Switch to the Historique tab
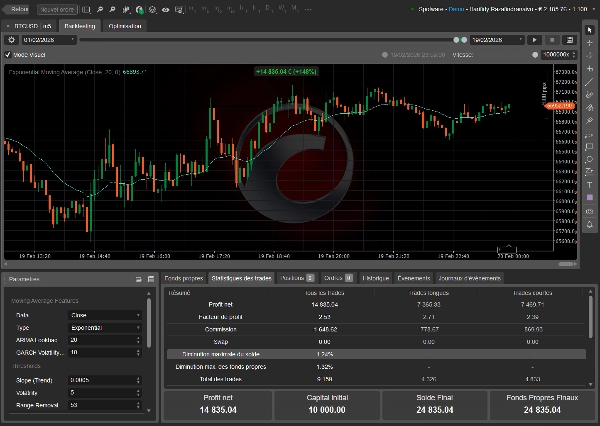 [375, 278]
